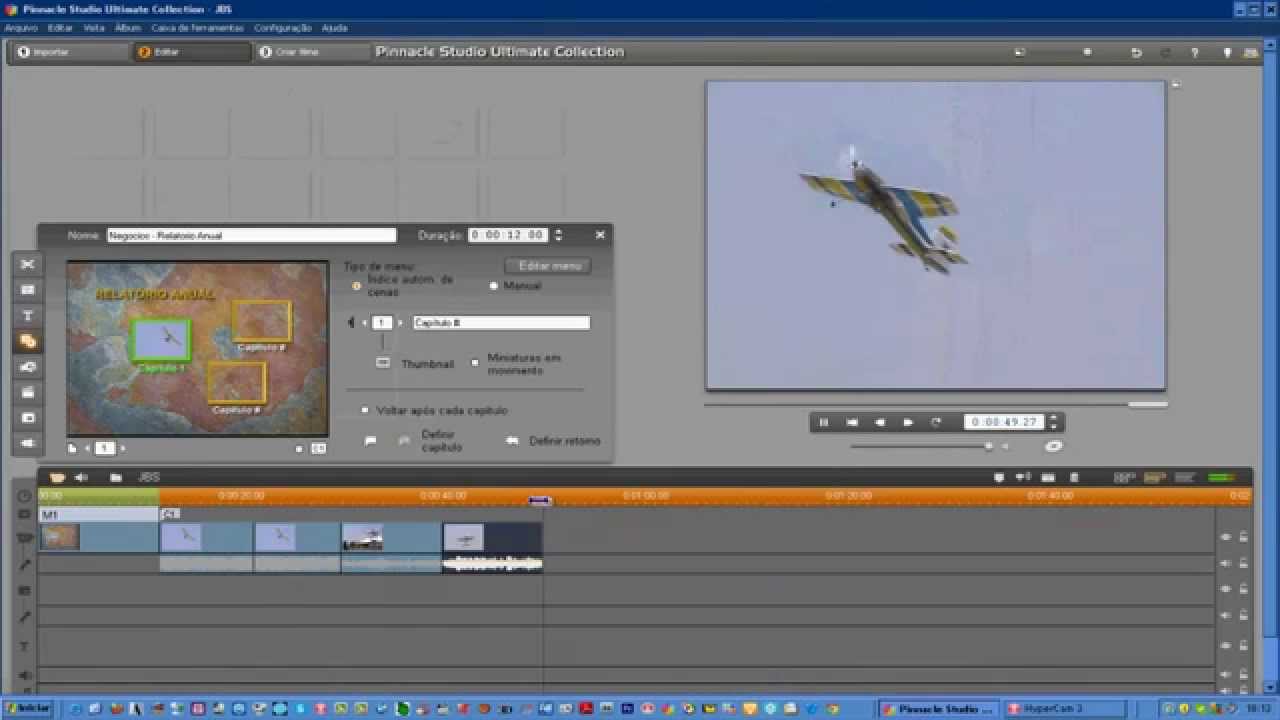Mute the original audio track speaker
Viewport: 1280px width, 720px height.
tap(1225, 563)
